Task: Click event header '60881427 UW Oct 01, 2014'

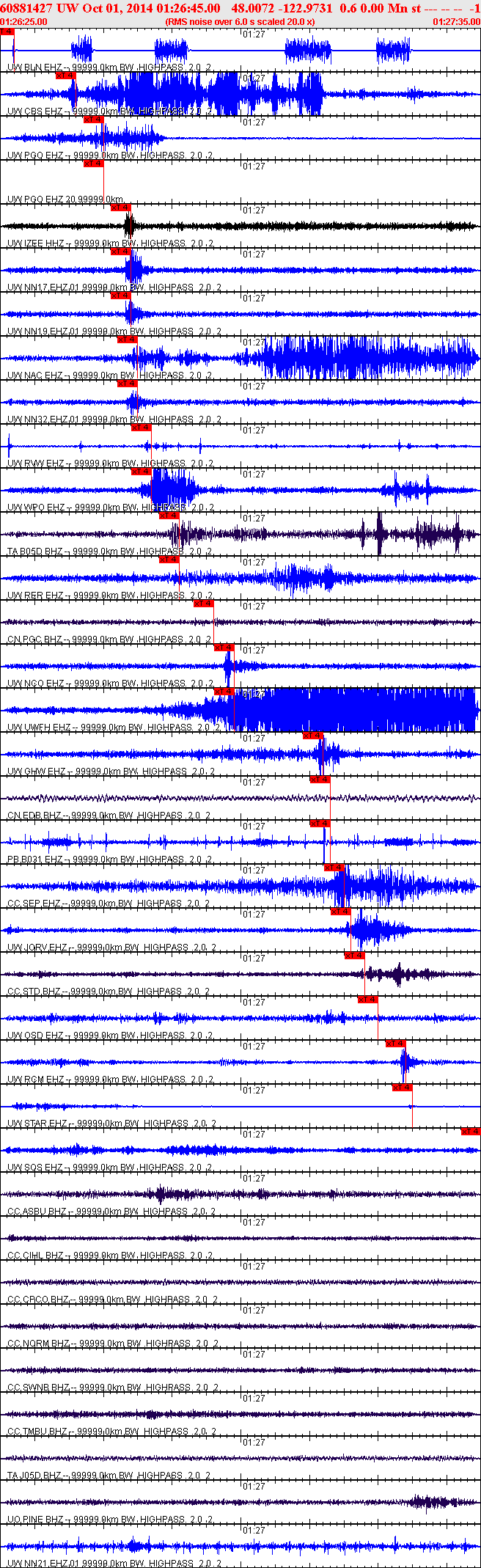Action: pyautogui.click(x=76, y=9)
